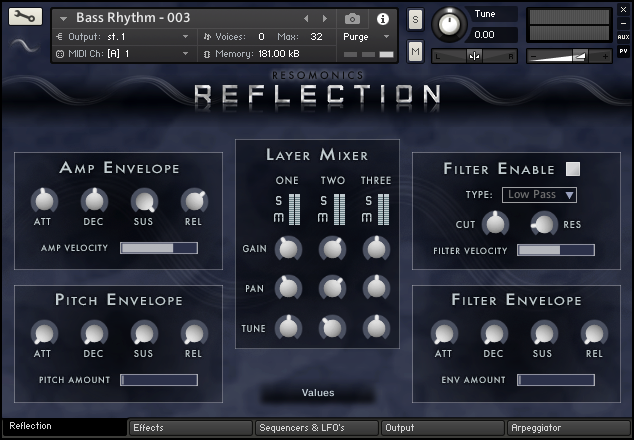Click the AMP VELOCITY slider

pyautogui.click(x=159, y=248)
